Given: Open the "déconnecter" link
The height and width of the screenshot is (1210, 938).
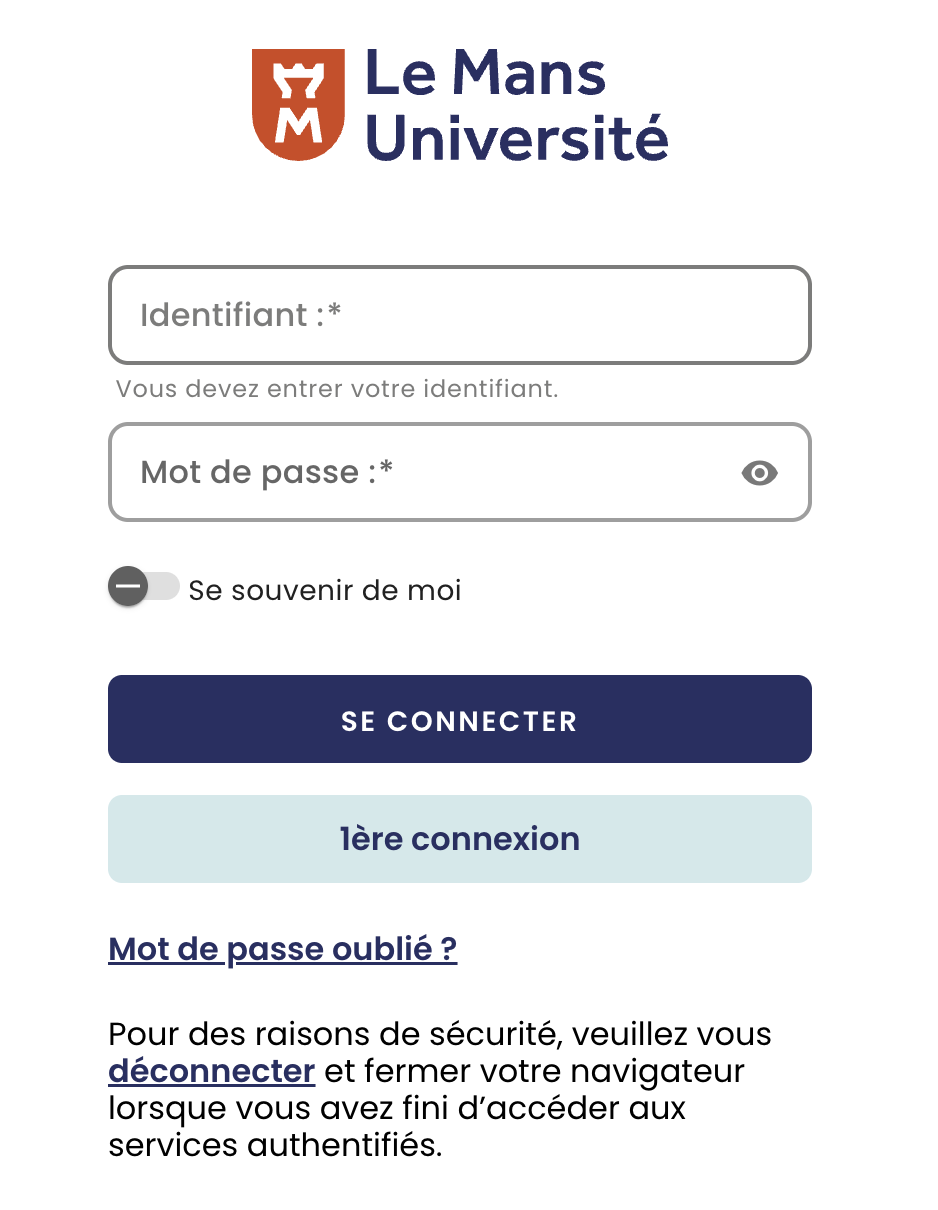Looking at the screenshot, I should 212,1072.
